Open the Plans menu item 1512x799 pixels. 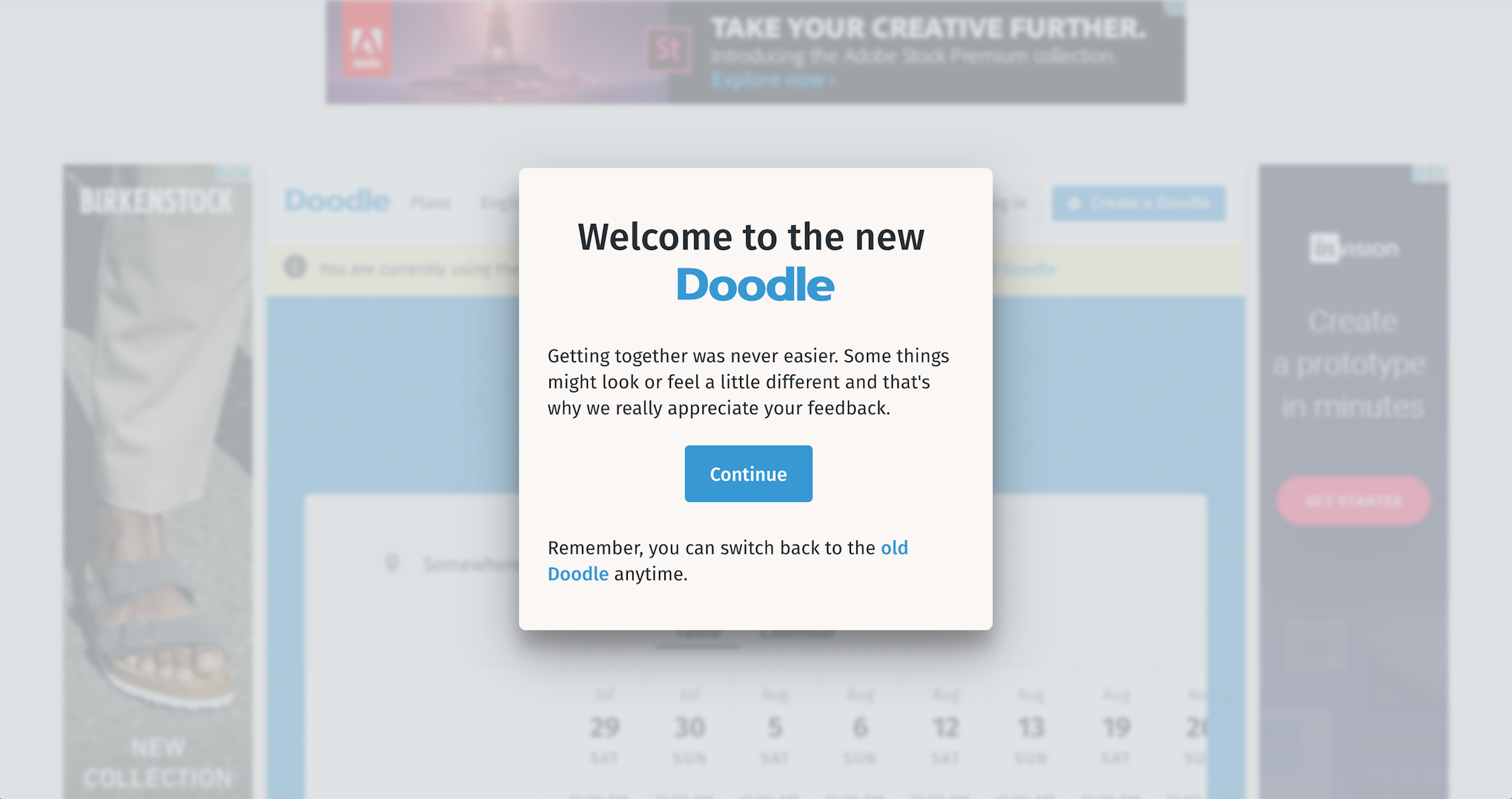[430, 203]
